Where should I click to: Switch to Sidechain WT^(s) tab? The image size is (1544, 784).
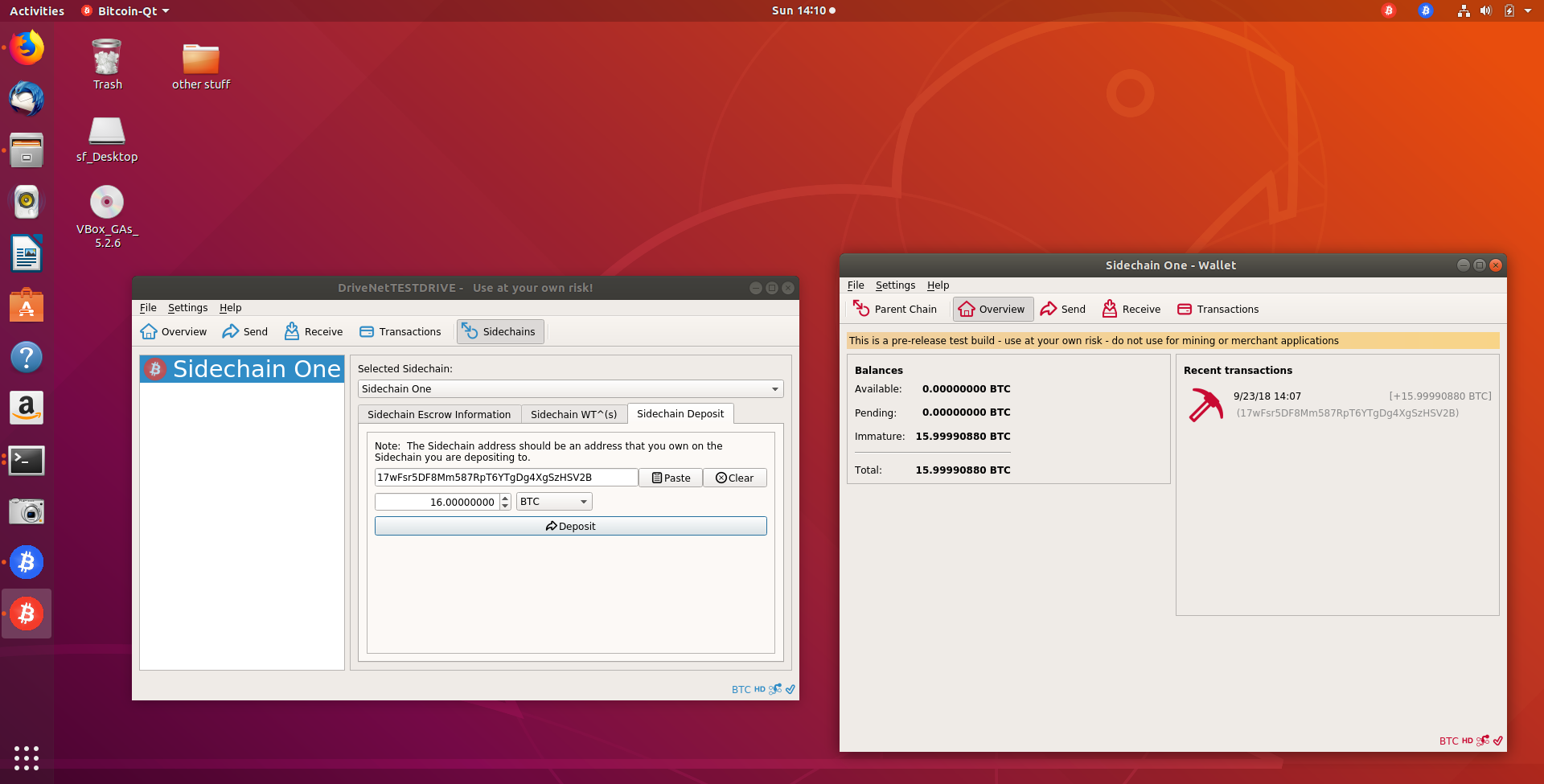pos(573,414)
